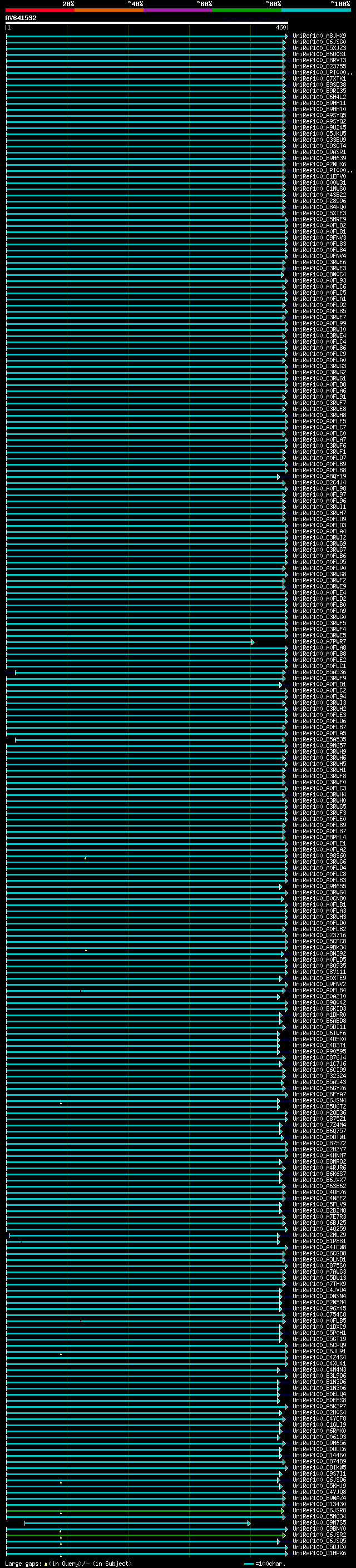
Task: Open hit UniRef100_B9HH11
Action: [319, 103]
